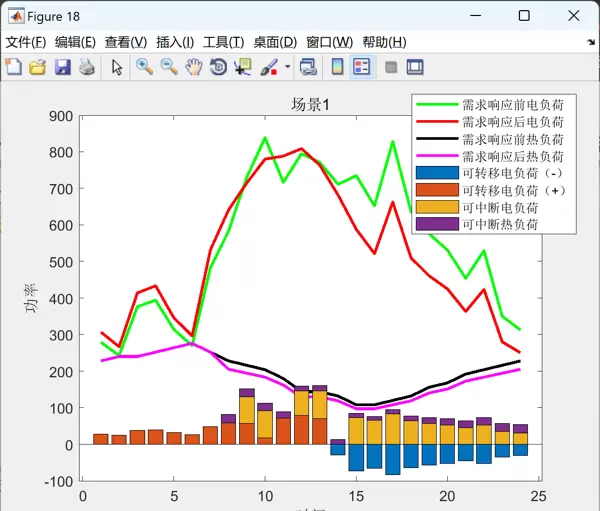Click the plot title 场景1
This screenshot has height=511, width=600.
pos(310,104)
